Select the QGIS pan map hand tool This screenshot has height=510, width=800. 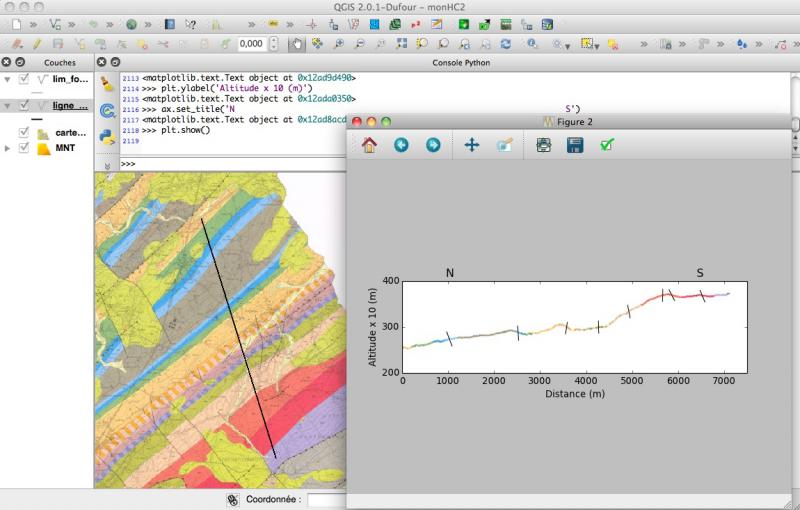pos(296,44)
